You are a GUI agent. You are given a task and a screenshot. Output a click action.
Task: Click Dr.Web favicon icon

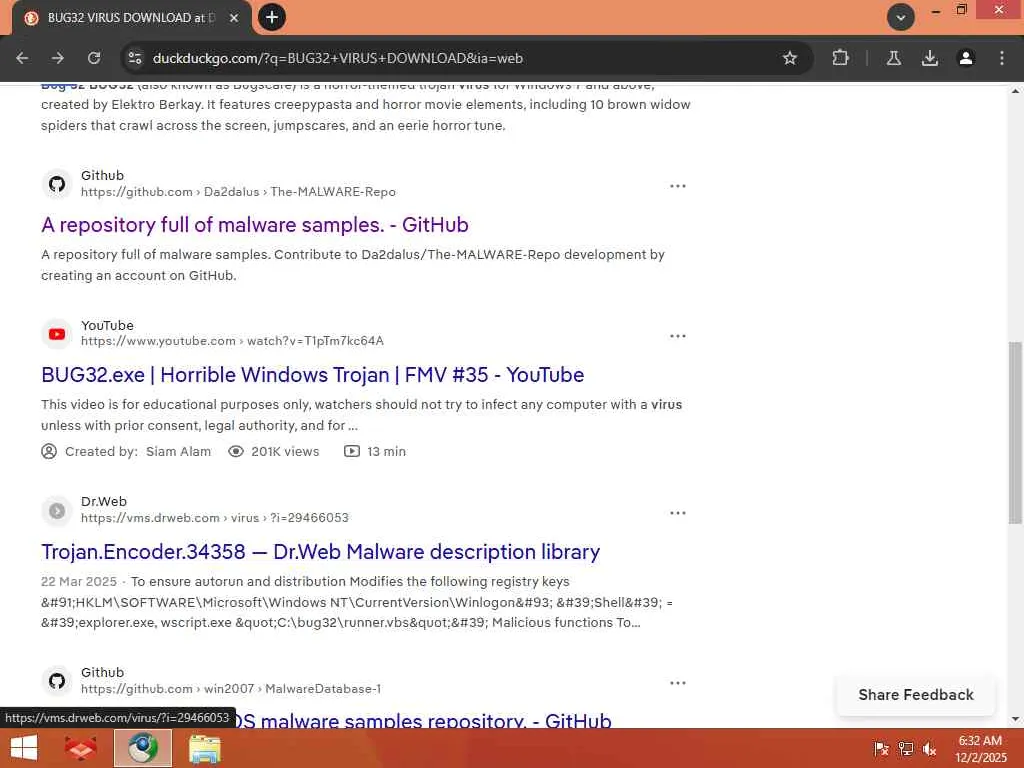point(57,511)
